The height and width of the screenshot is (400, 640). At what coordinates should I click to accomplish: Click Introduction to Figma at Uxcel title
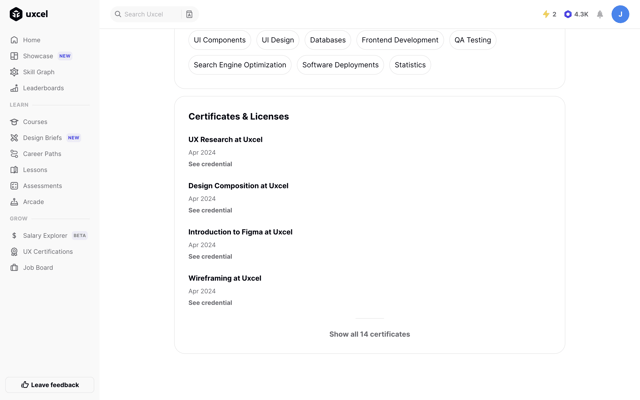point(240,232)
